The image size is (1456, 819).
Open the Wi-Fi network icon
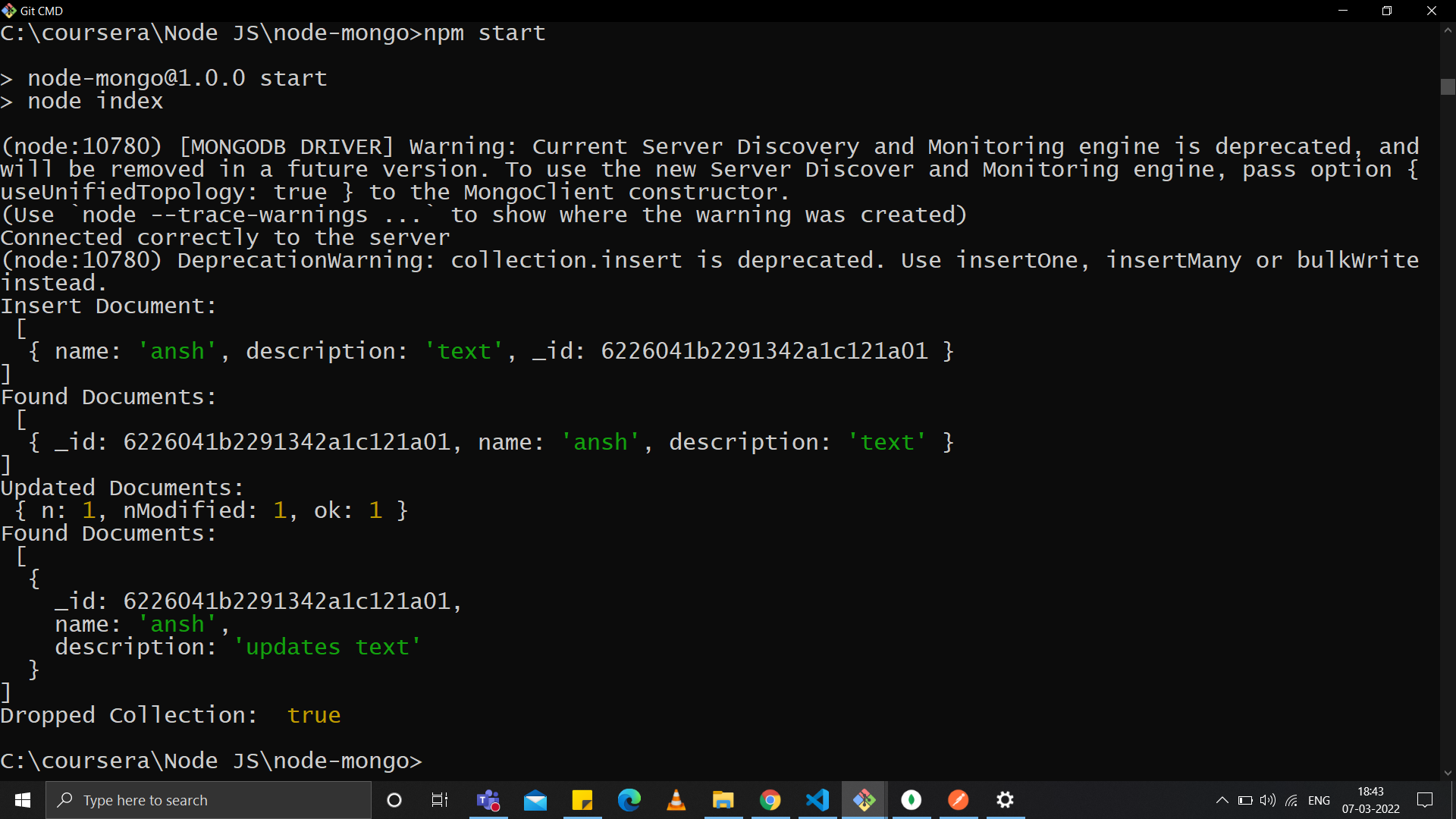click(x=1291, y=800)
